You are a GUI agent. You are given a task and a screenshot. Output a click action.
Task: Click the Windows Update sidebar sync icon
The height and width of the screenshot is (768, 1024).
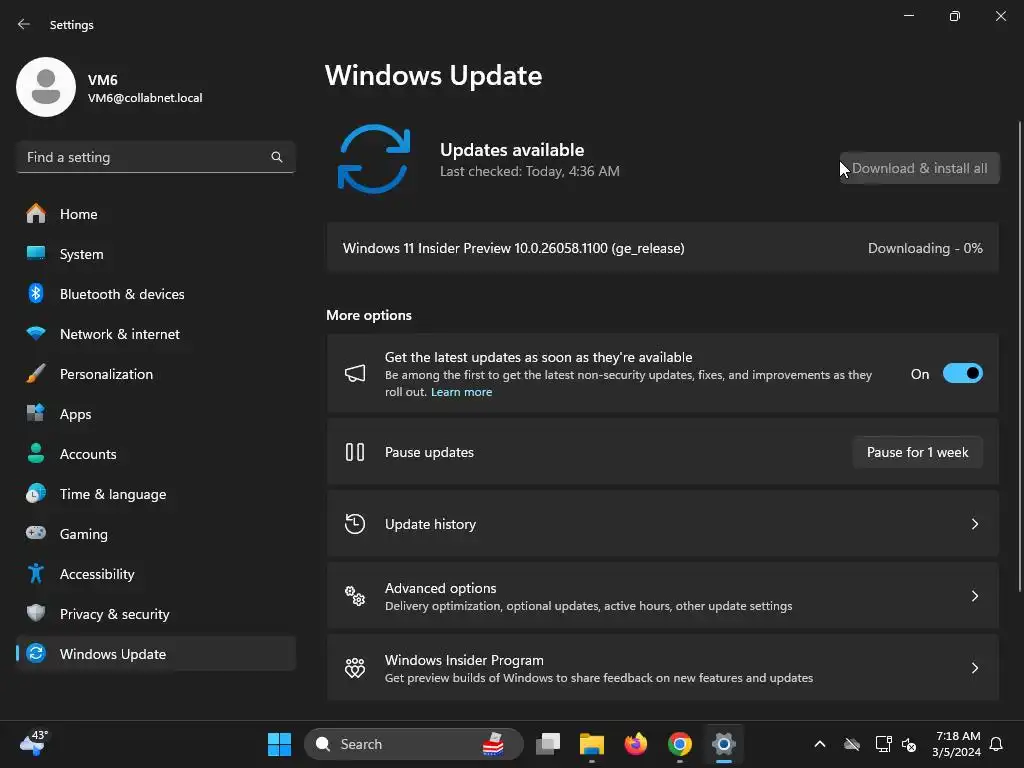(x=36, y=653)
